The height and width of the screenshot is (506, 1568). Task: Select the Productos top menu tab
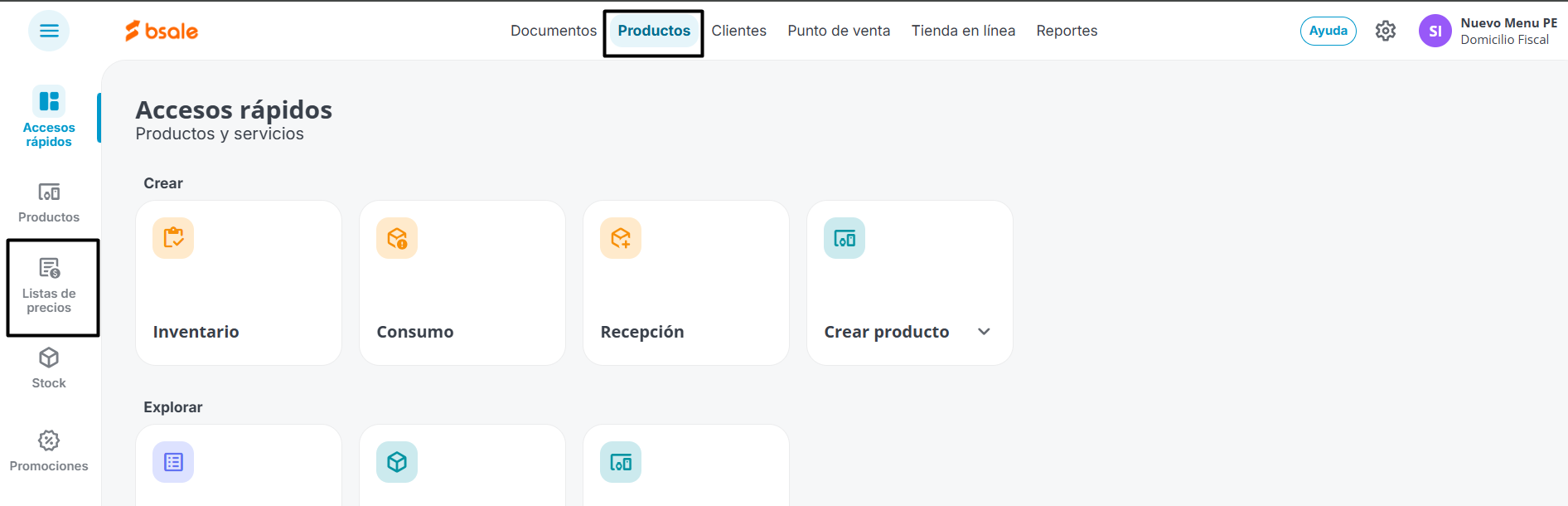point(654,31)
